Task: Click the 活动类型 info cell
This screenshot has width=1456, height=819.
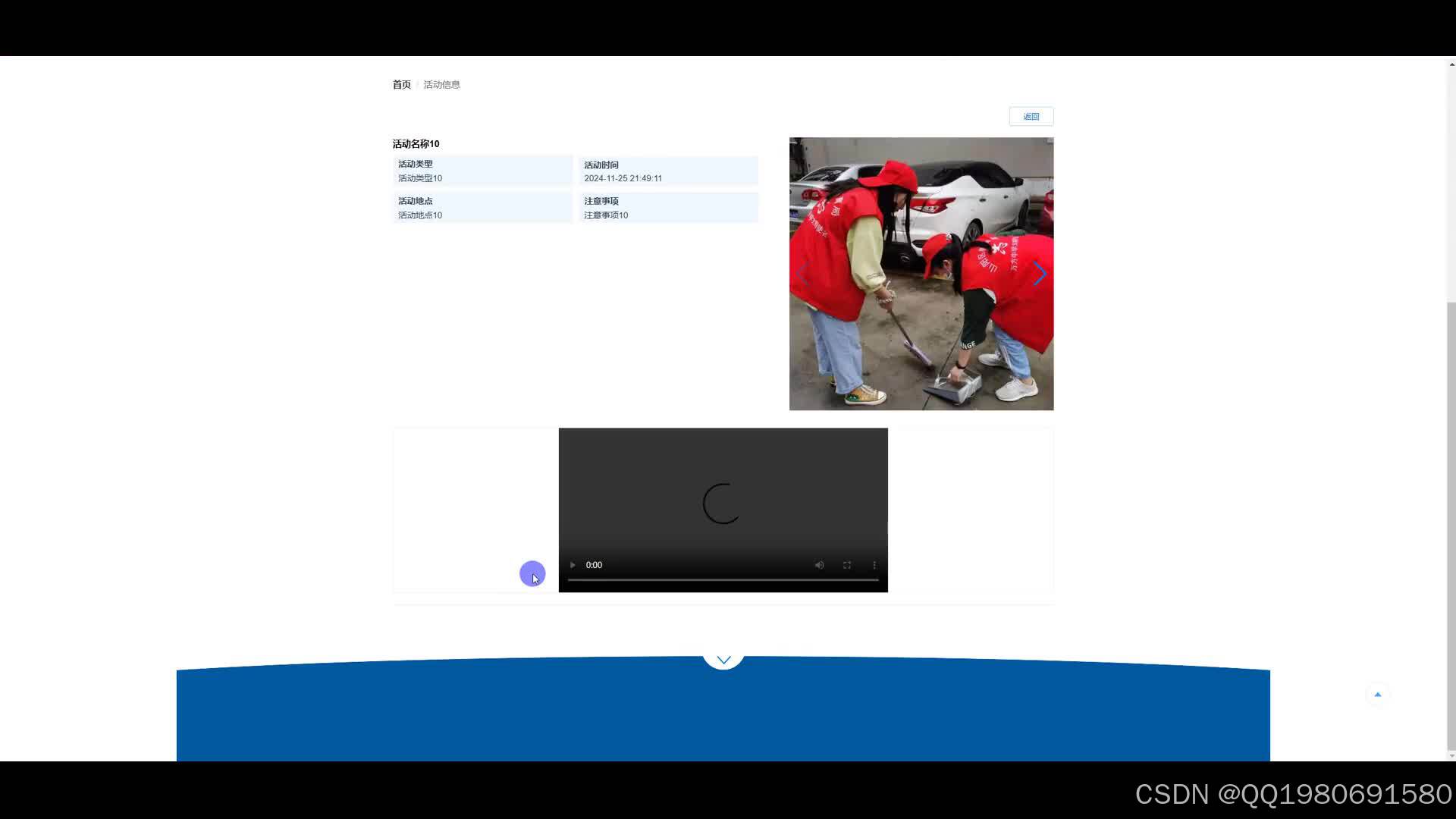Action: (482, 171)
